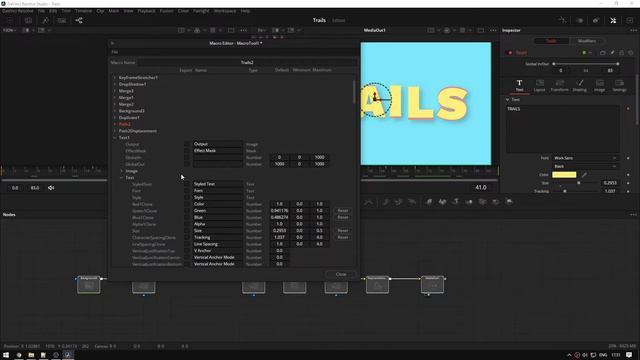Open File Explorer from the taskbar
This screenshot has width=640, height=360.
click(31, 355)
